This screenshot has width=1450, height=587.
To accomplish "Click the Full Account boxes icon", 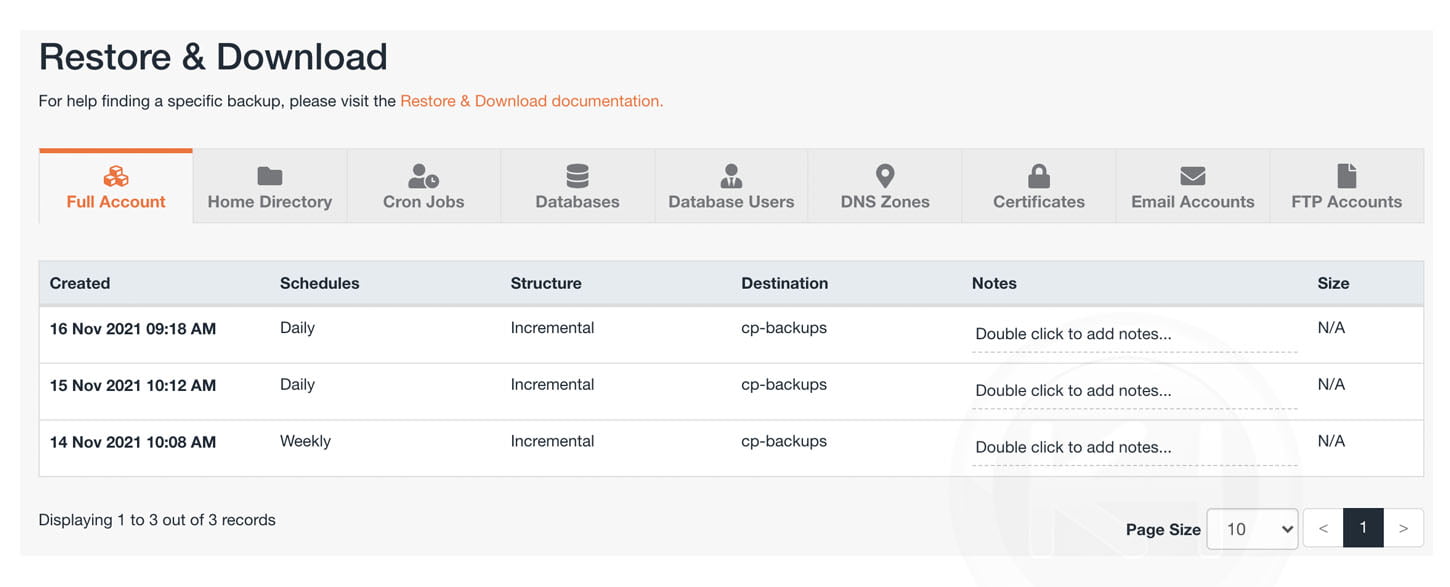I will (116, 177).
